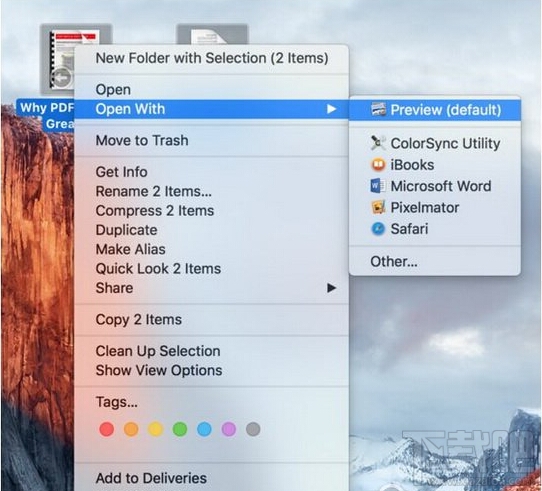Choose Show View Options
This screenshot has width=542, height=491.
pyautogui.click(x=212, y=370)
